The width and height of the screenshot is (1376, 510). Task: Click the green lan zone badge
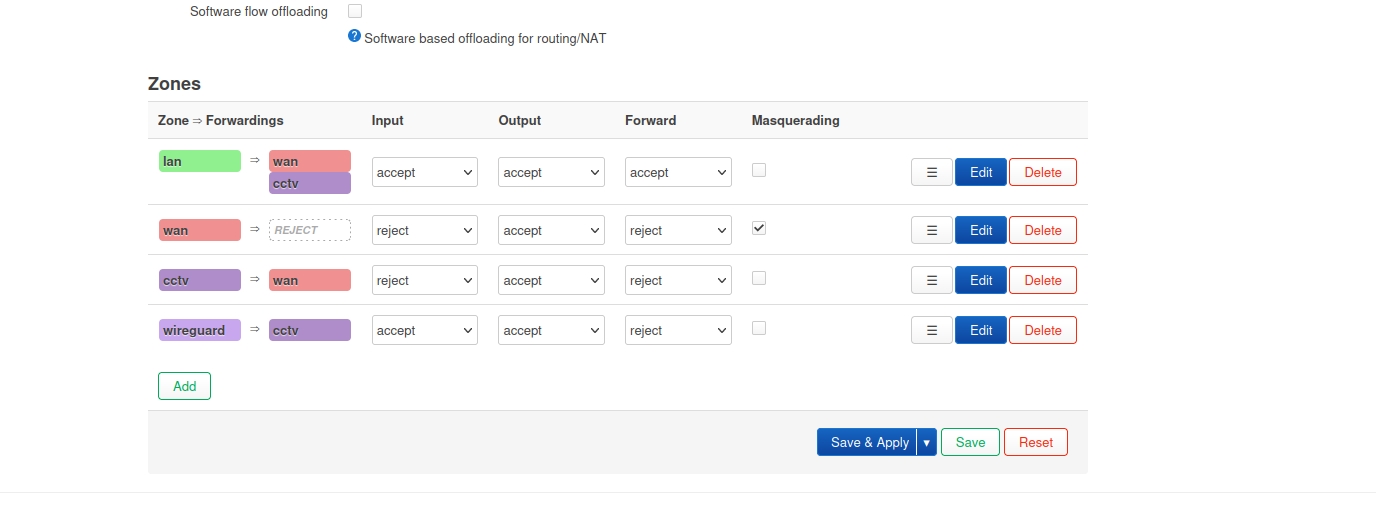pos(200,161)
